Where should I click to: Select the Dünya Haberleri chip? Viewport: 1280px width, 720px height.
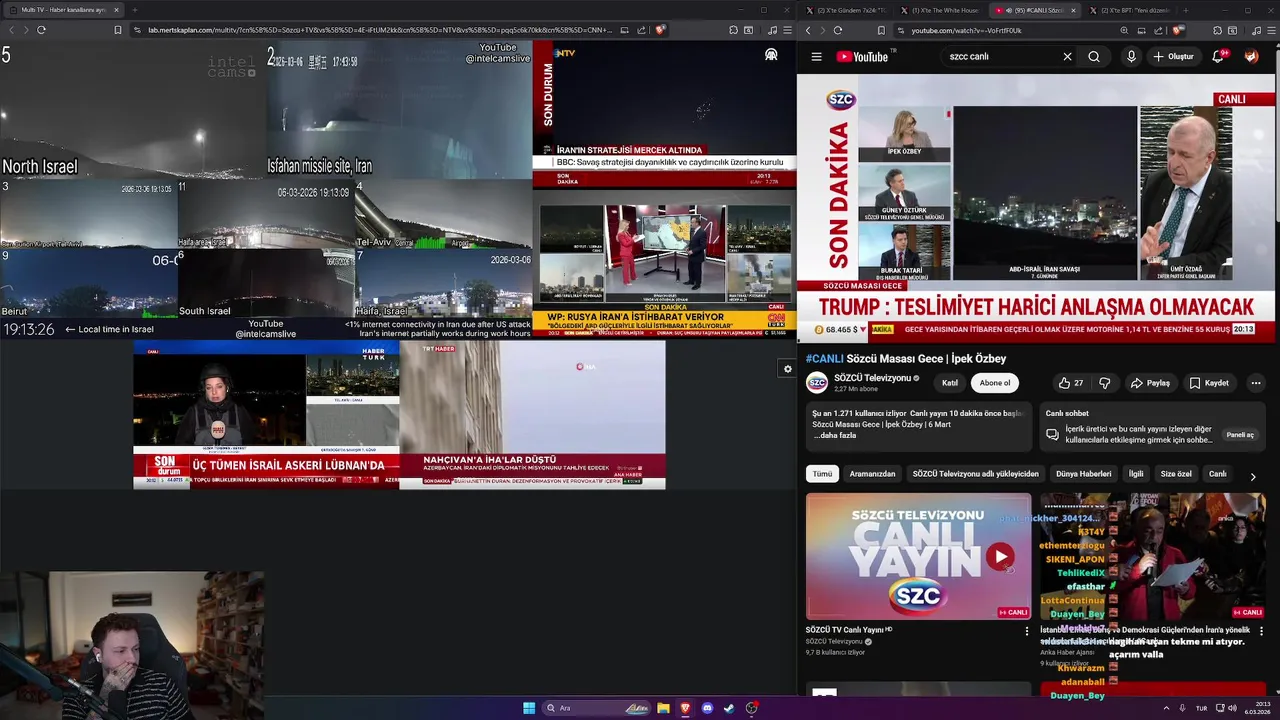1083,474
